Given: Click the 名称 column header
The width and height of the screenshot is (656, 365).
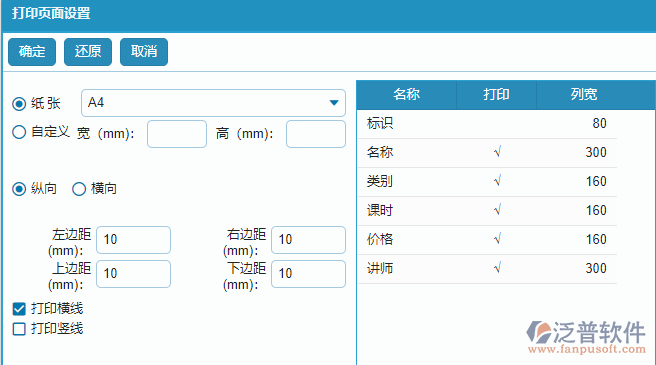Looking at the screenshot, I should (x=406, y=95).
